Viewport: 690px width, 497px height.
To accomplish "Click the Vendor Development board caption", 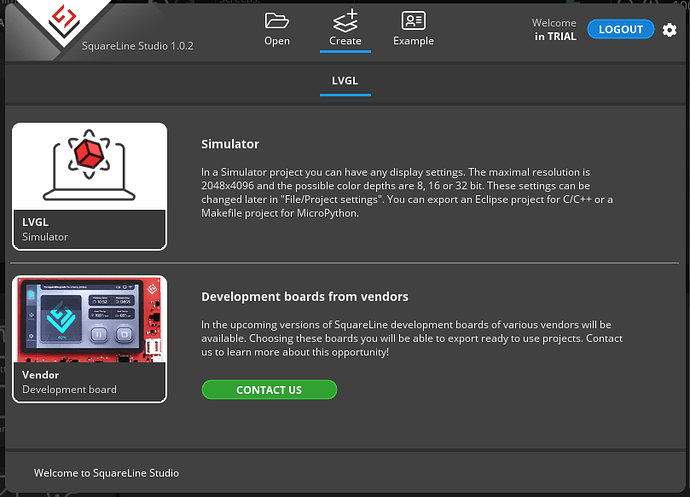I will (x=89, y=382).
